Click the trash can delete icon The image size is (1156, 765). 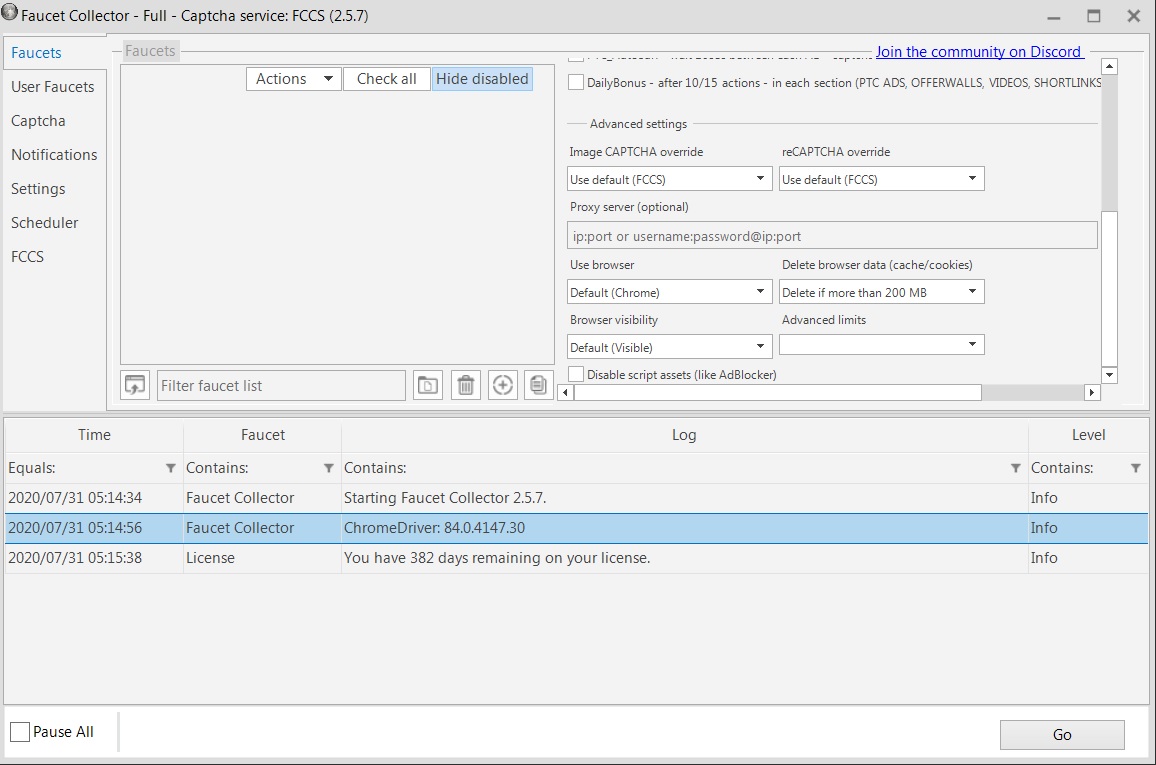[465, 385]
